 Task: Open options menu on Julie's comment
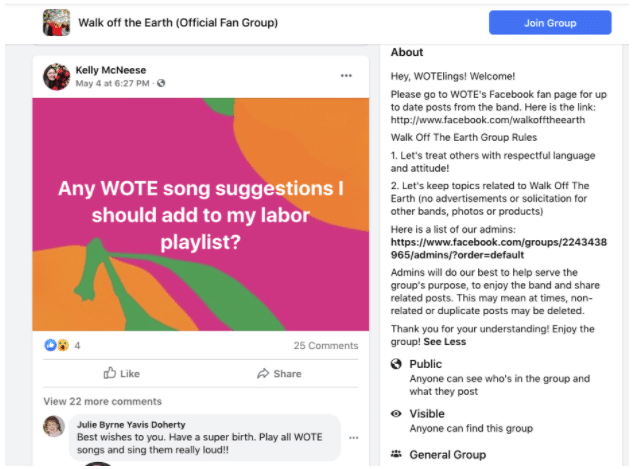point(353,438)
